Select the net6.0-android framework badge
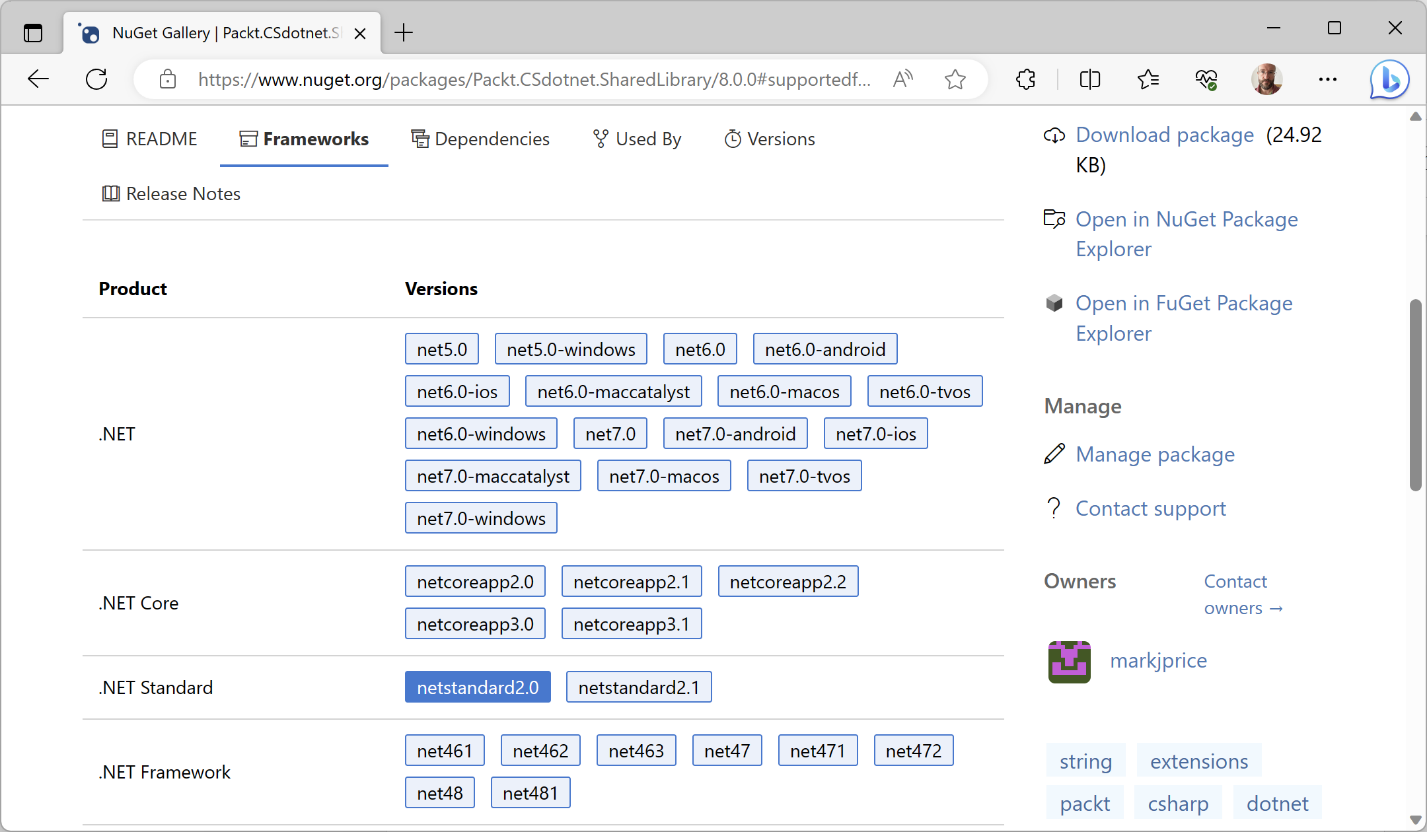This screenshot has height=832, width=1427. [825, 349]
